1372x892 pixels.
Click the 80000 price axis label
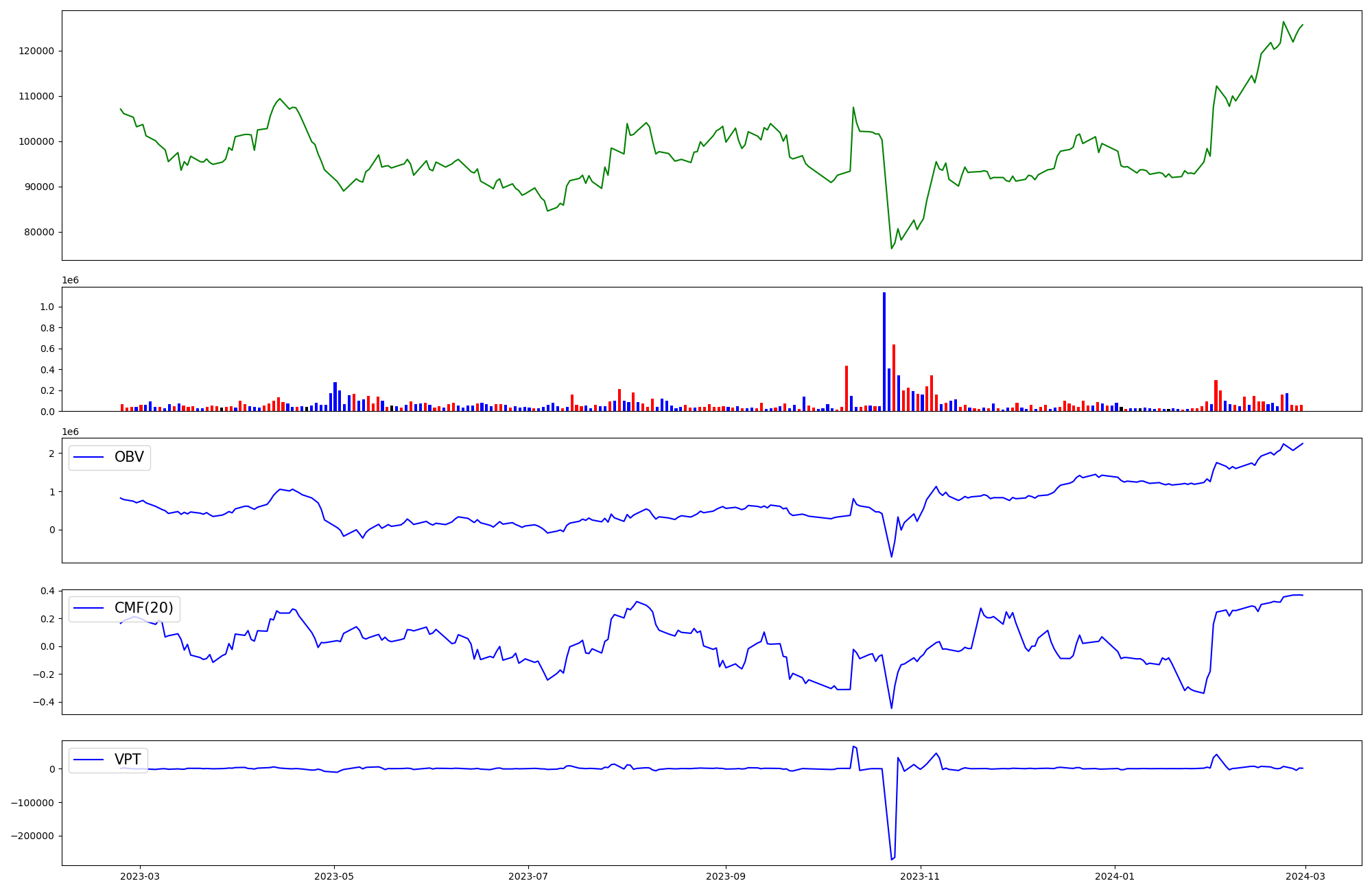(38, 232)
